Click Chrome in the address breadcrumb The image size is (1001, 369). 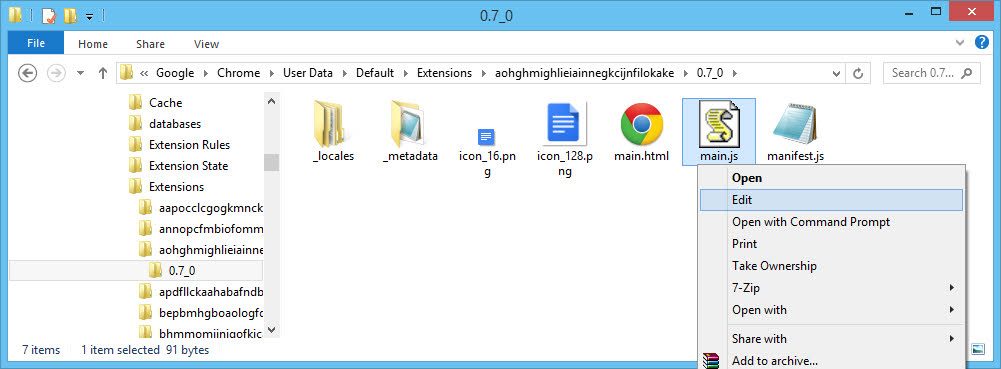click(x=239, y=73)
